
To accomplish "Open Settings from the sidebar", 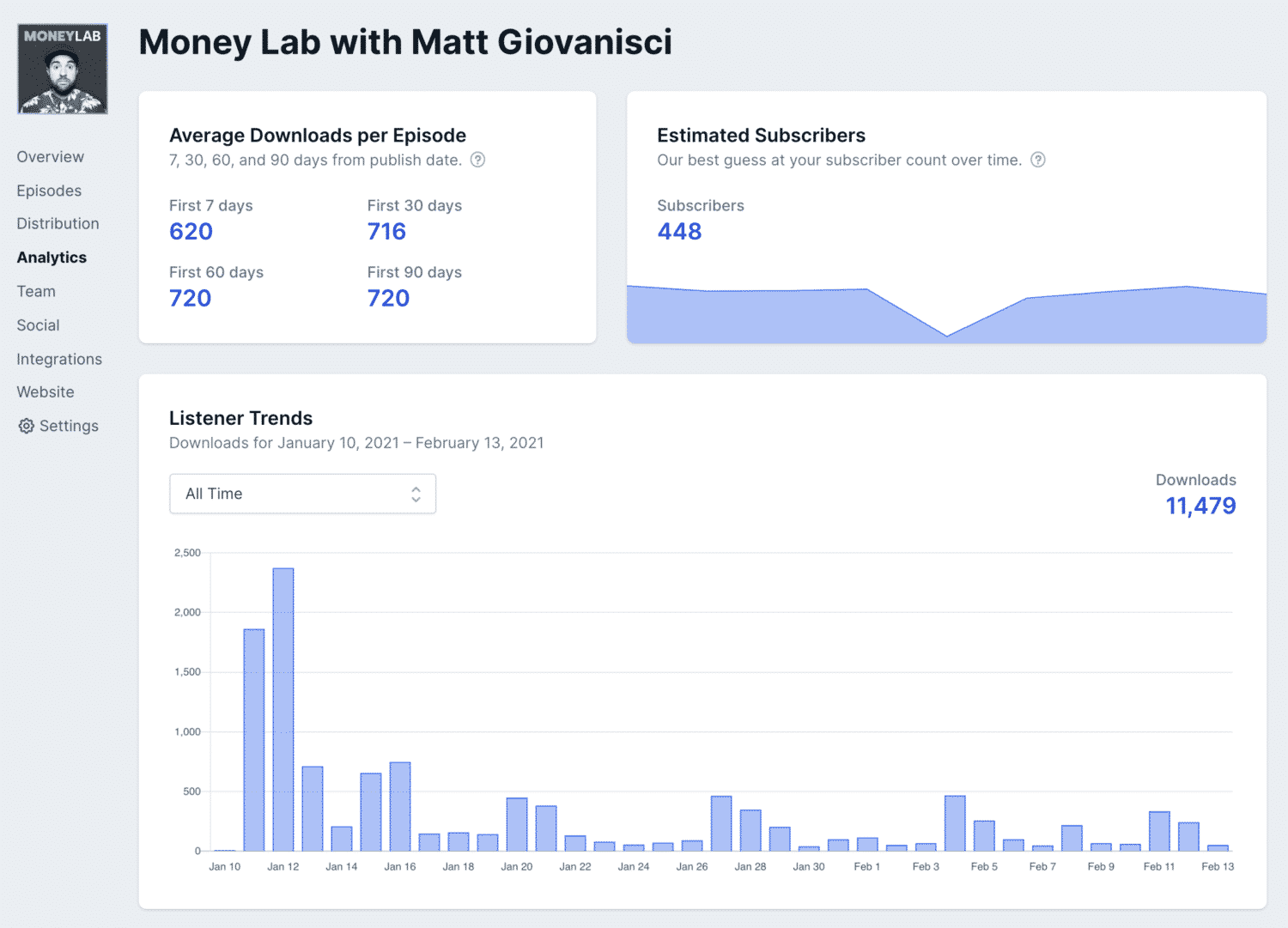I will click(58, 426).
